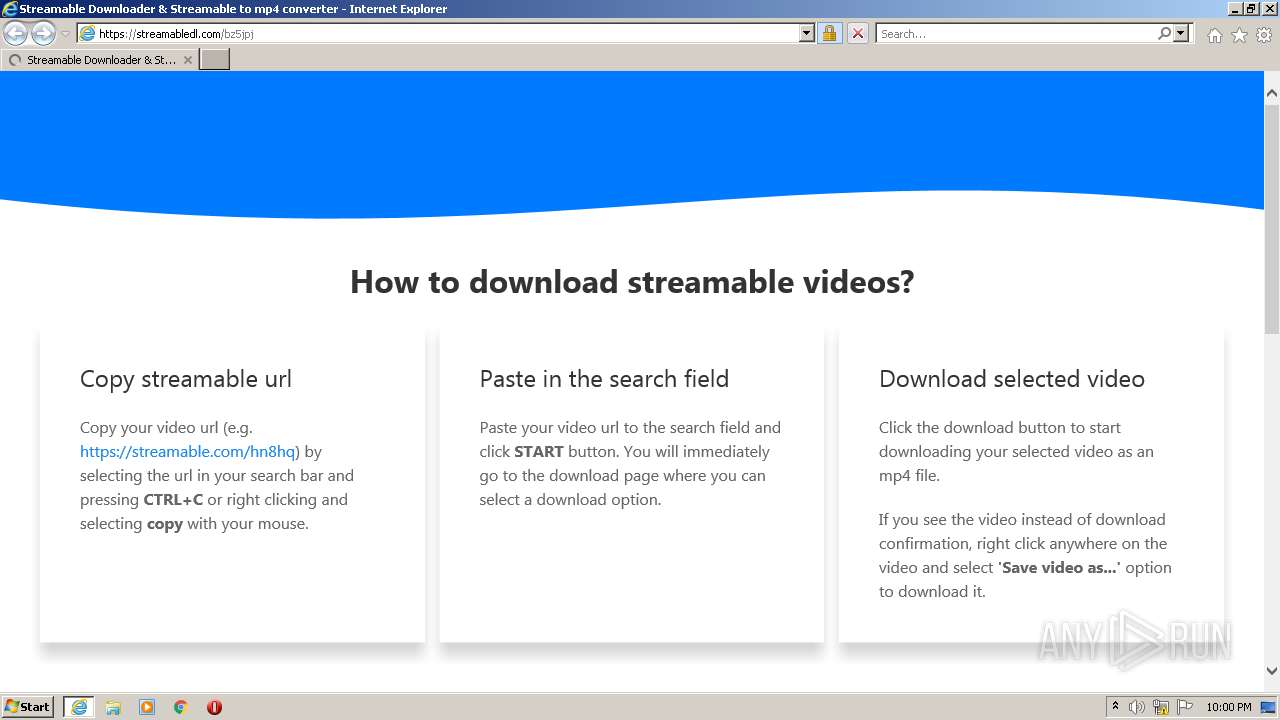
Task: Open the recent pages dropdown arrow
Action: [65, 34]
